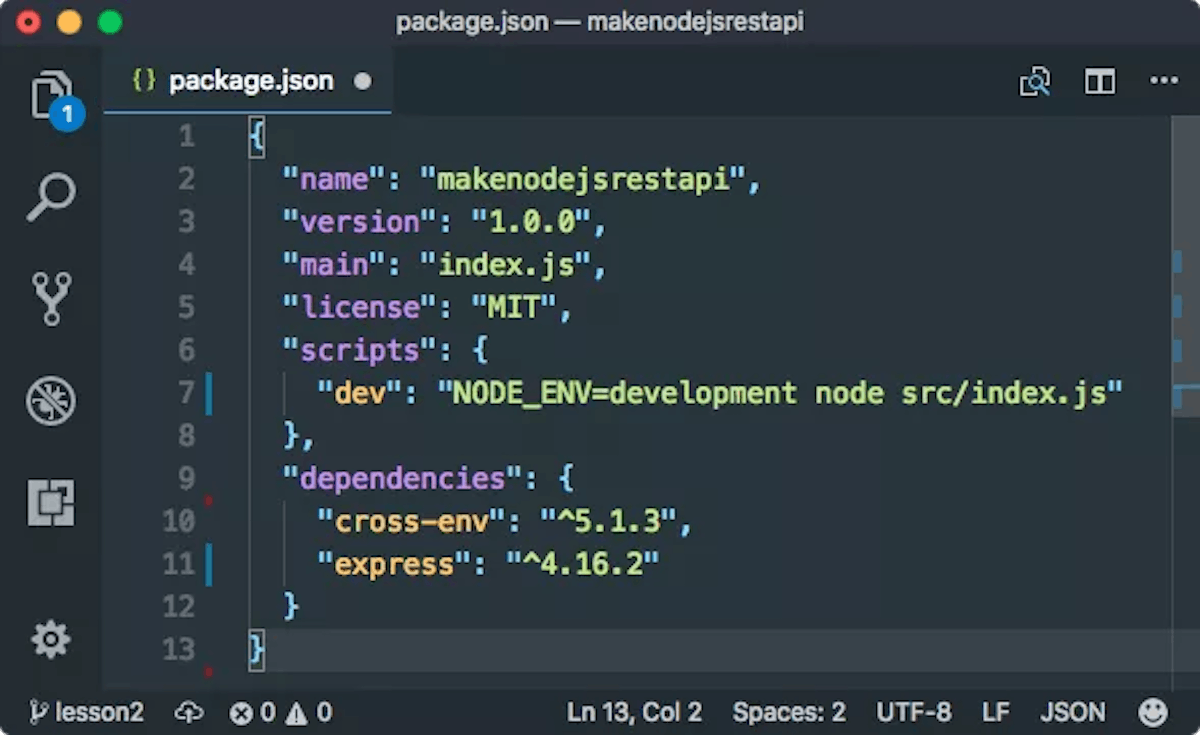Open the Extensions view
Viewport: 1200px width, 735px height.
(x=51, y=503)
